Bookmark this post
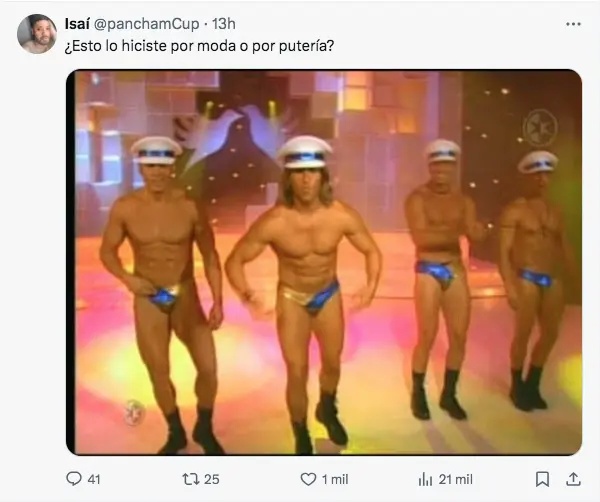This screenshot has height=502, width=600. (x=542, y=479)
